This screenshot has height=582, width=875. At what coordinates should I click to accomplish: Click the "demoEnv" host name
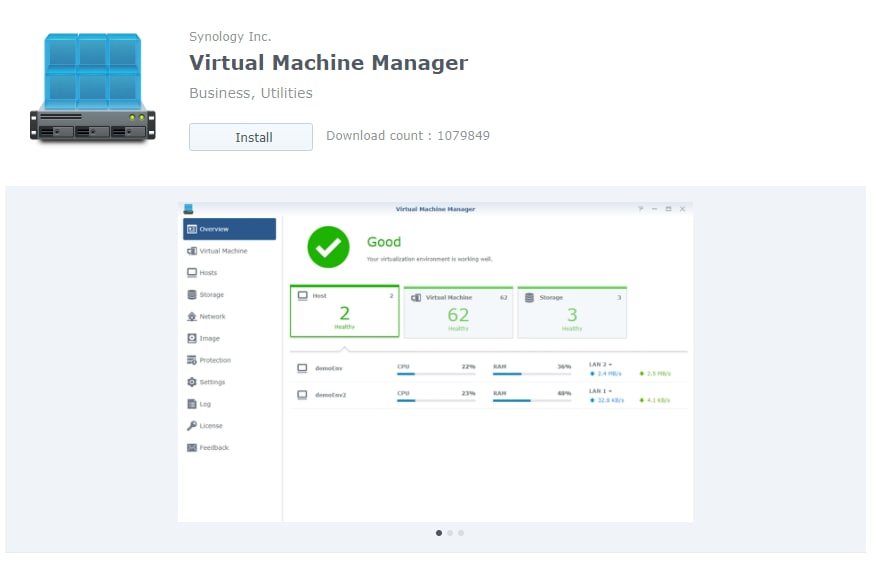click(x=329, y=368)
